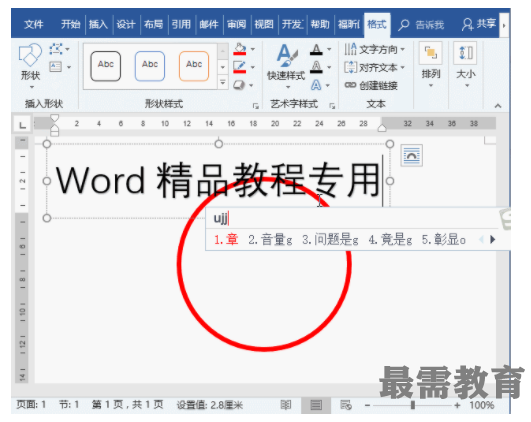Viewport: 531px width, 422px height.
Task: Switch to Print Layout view
Action: point(316,405)
